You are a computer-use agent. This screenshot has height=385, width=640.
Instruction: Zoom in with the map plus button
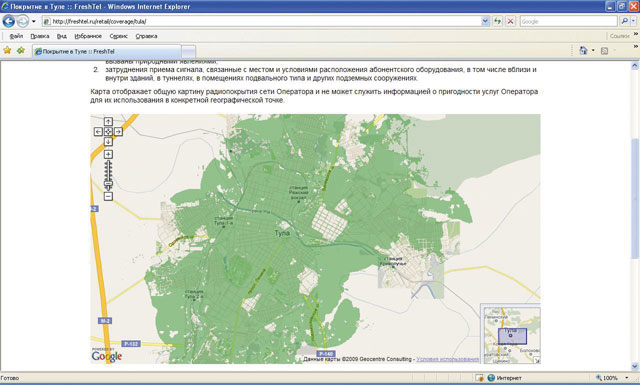108,154
